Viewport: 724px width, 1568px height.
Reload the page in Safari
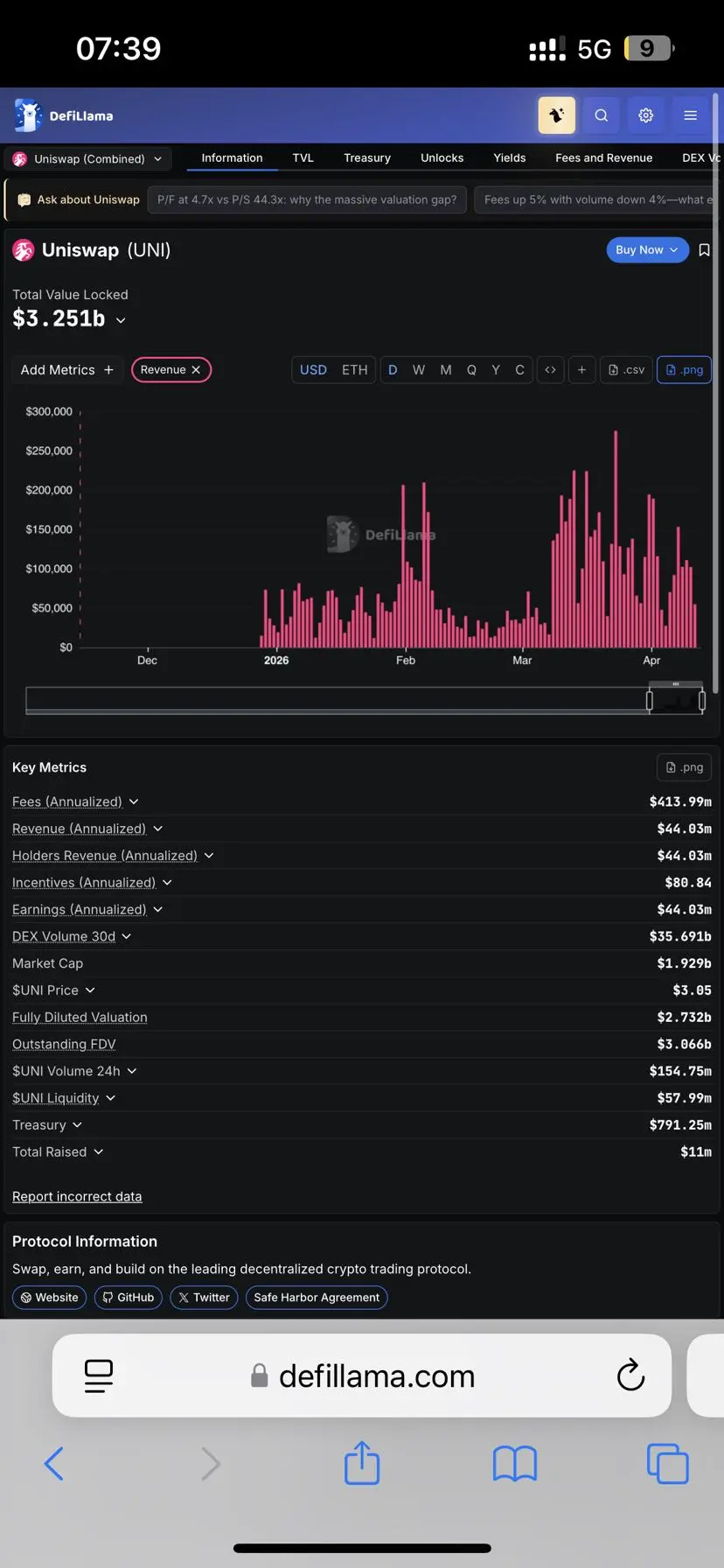point(630,1376)
